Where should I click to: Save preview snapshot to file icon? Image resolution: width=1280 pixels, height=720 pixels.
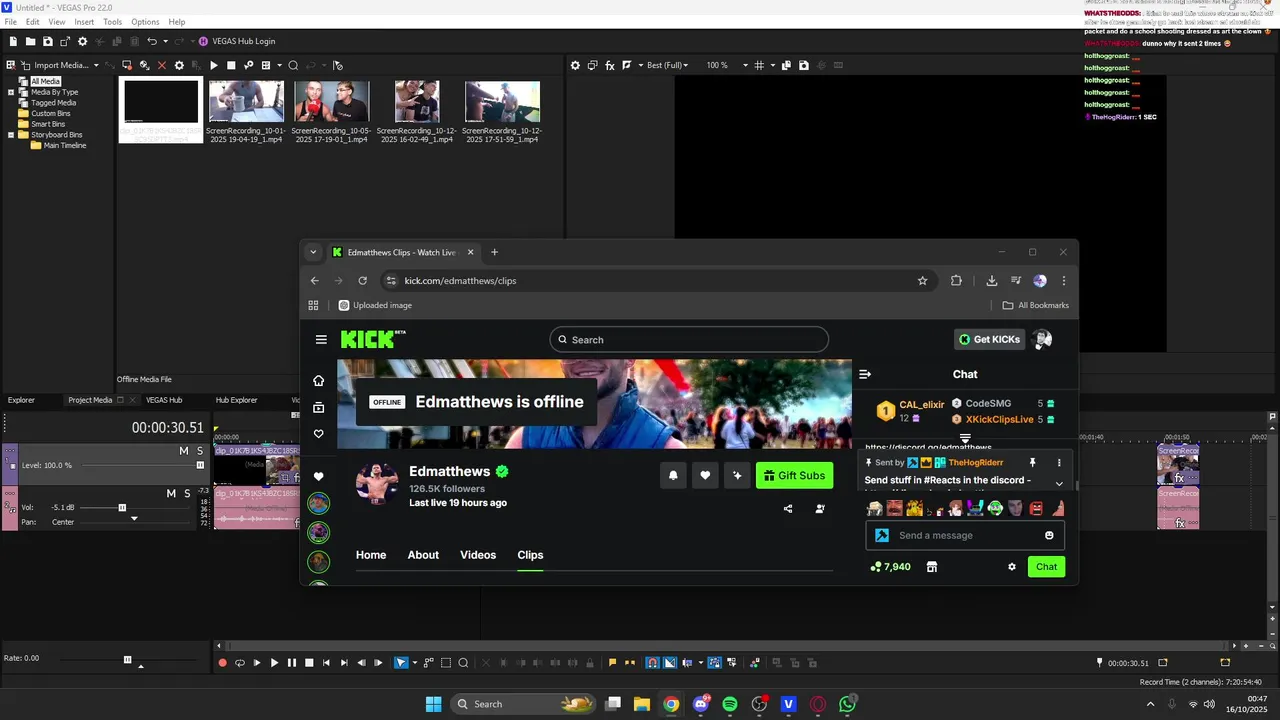pos(803,65)
